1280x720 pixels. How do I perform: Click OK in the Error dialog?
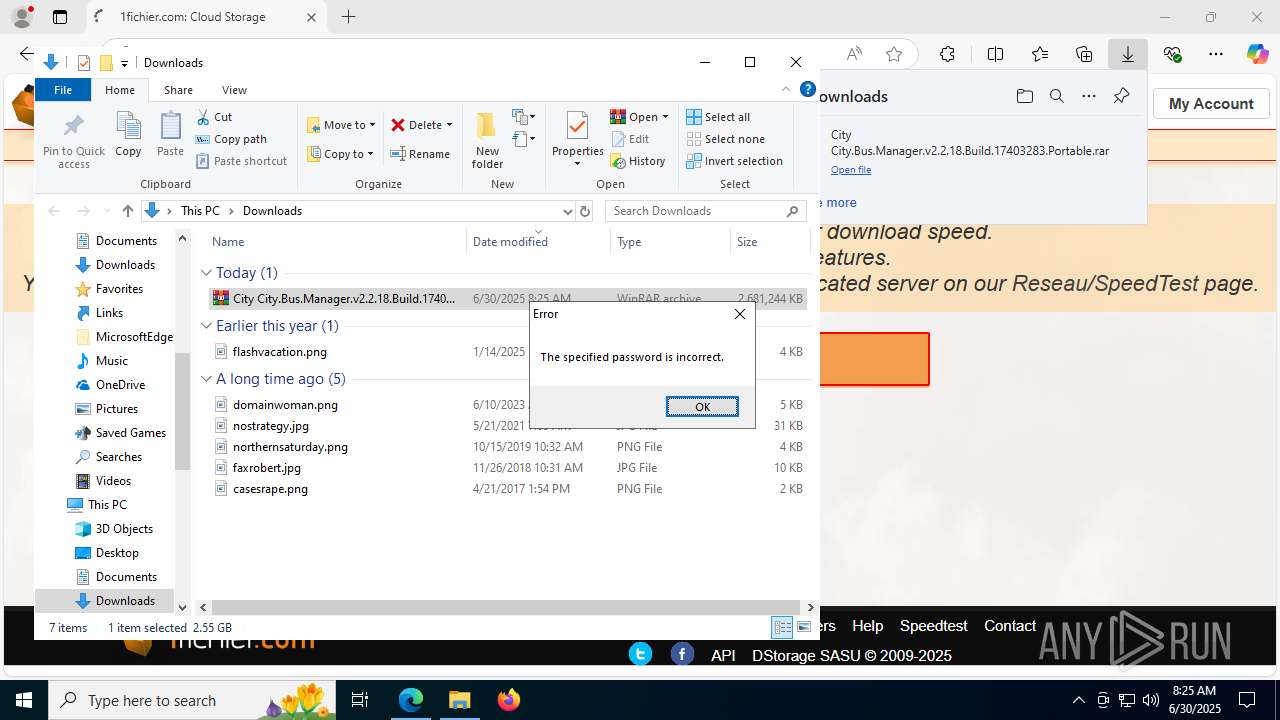(x=702, y=406)
